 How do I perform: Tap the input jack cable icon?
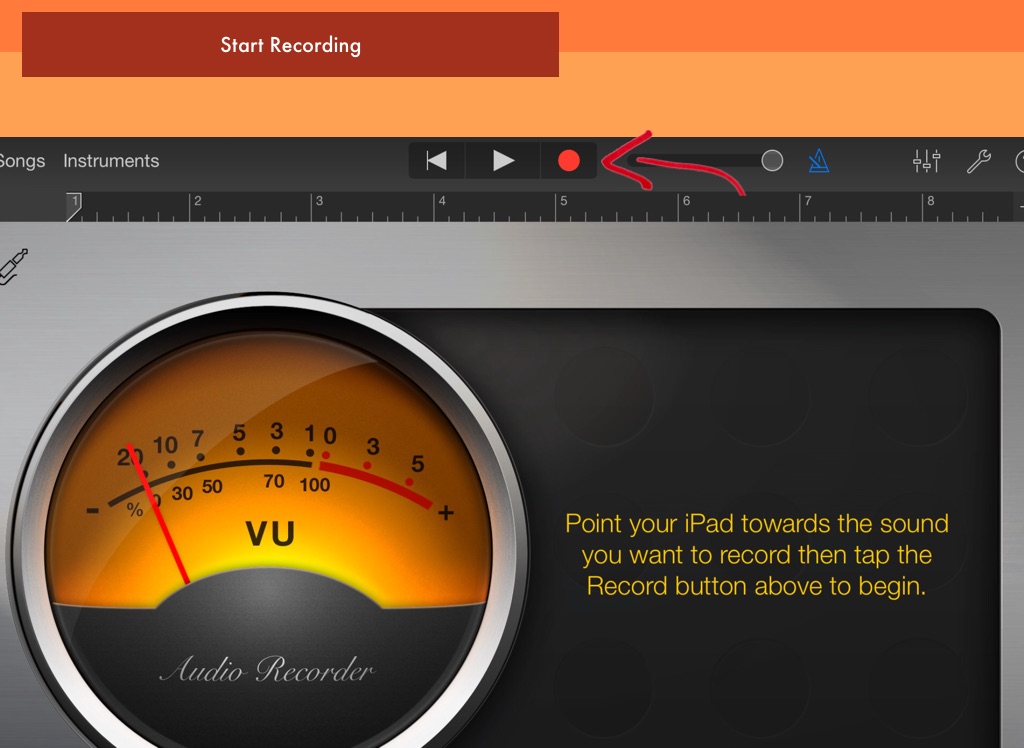[14, 267]
